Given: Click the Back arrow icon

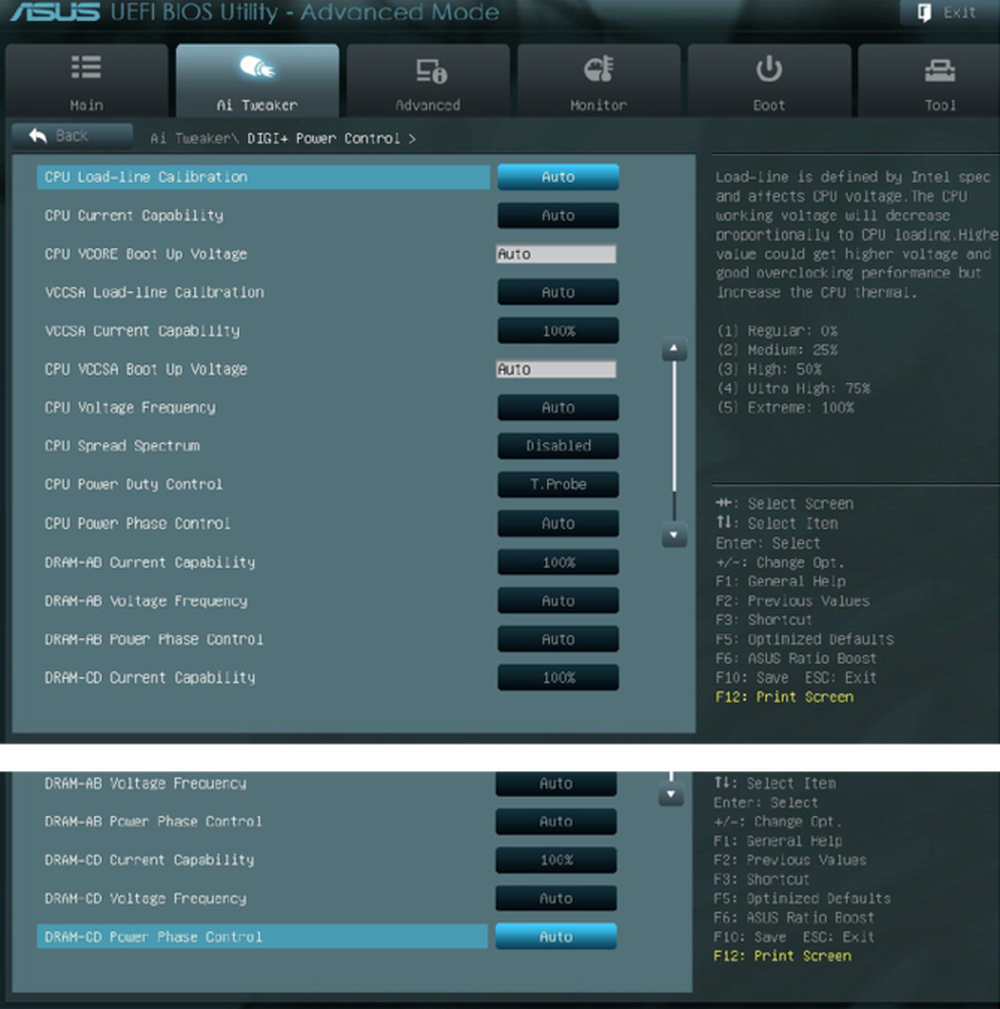Looking at the screenshot, I should click(x=38, y=135).
